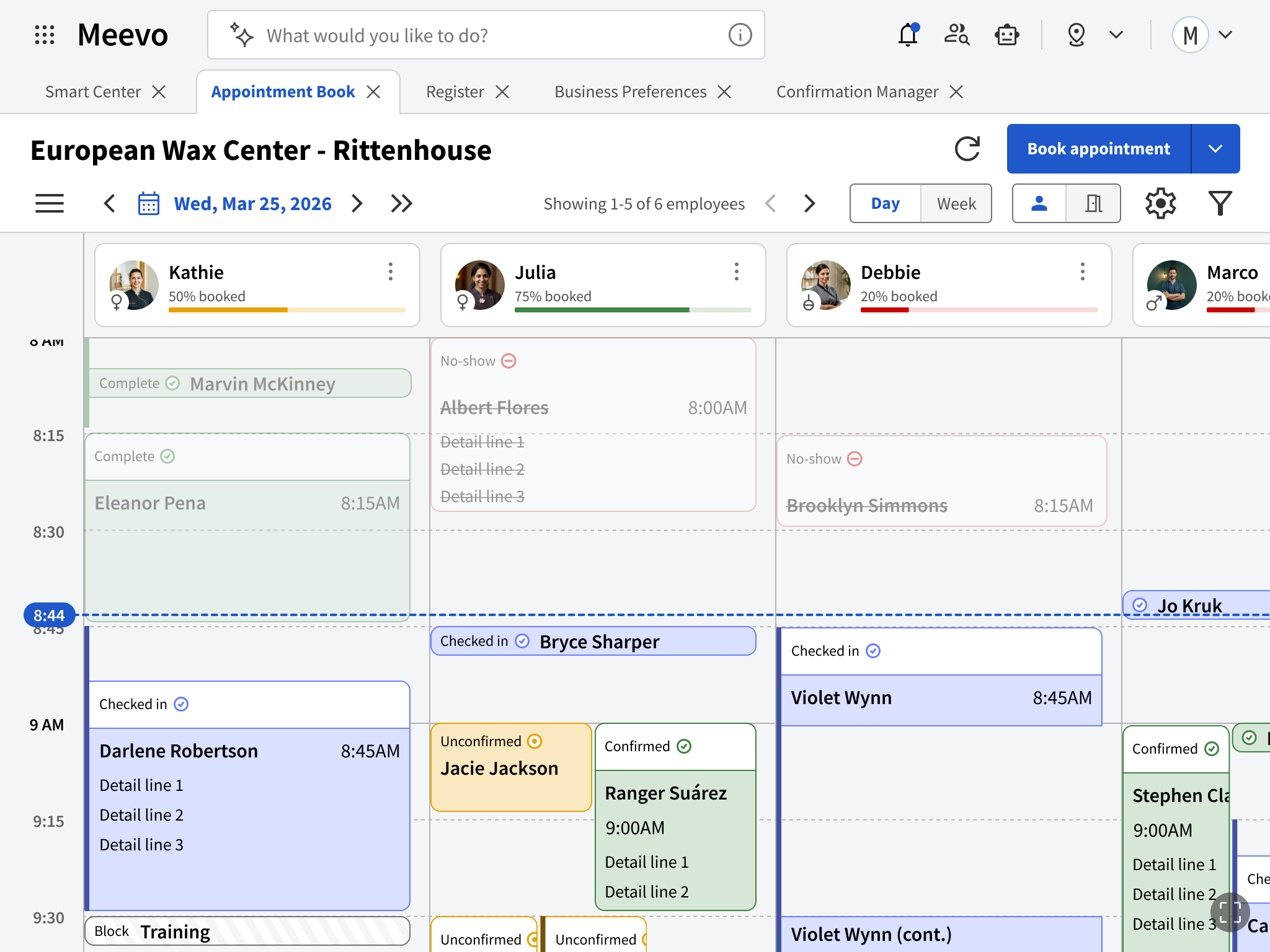Screen dimensions: 1270x952
Task: Show next employees page
Action: 810,203
